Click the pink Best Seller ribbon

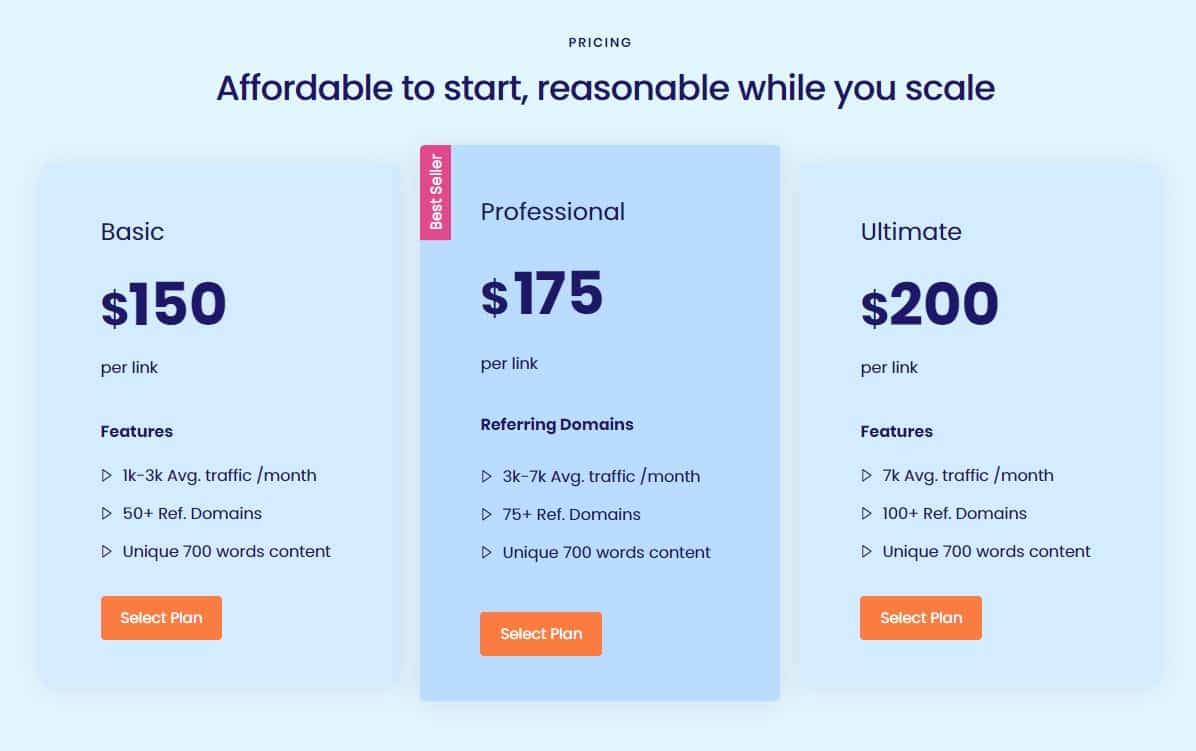point(436,192)
